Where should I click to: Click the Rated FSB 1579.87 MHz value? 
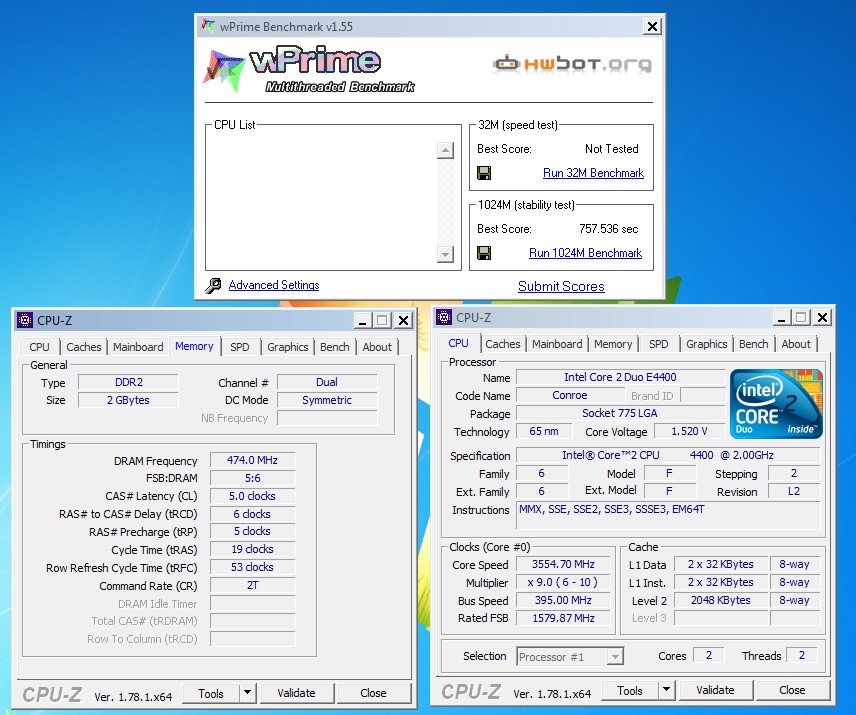click(563, 618)
